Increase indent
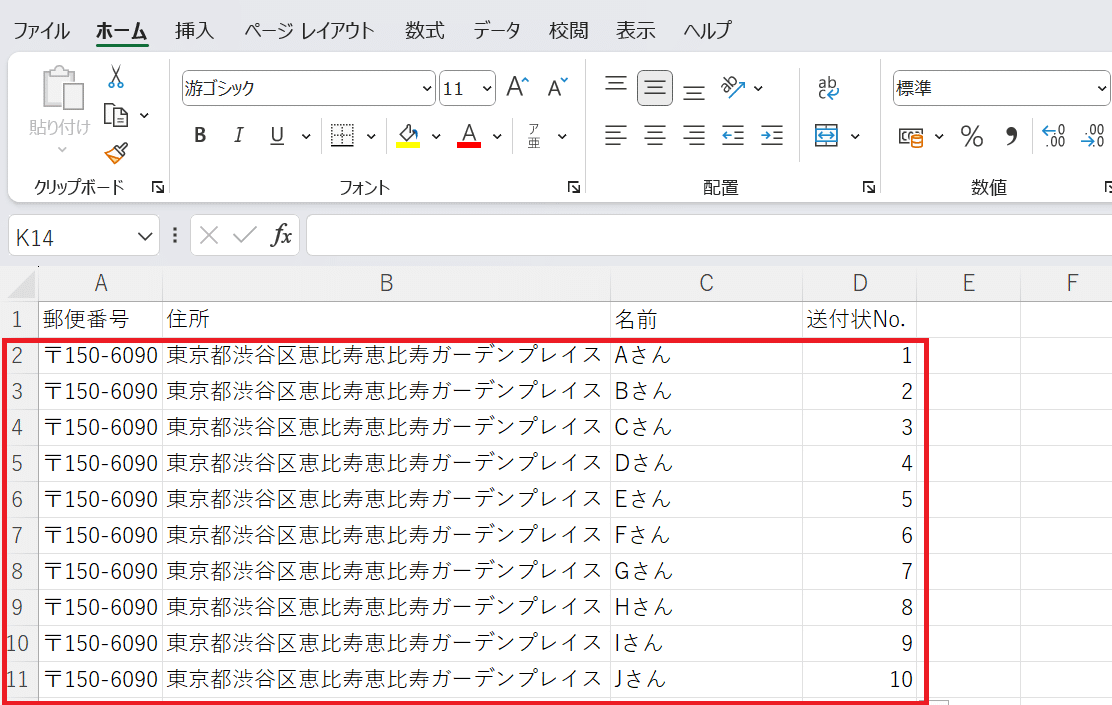The width and height of the screenshot is (1112, 705). point(772,135)
